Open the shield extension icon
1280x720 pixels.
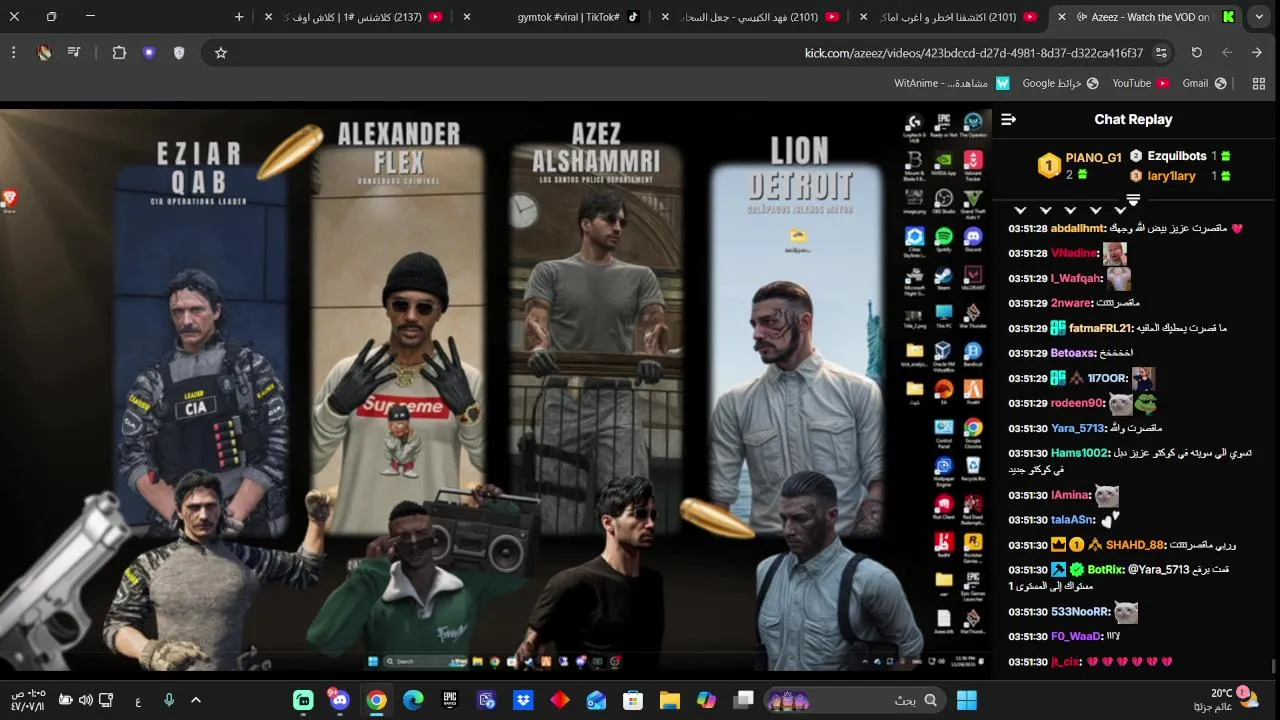(179, 53)
